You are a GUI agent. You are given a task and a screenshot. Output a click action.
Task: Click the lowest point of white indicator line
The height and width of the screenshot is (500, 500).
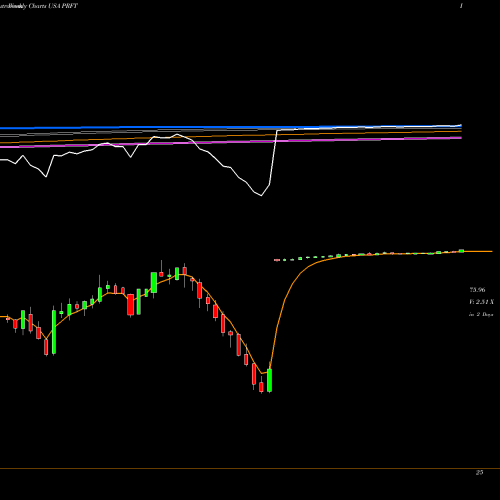point(261,196)
